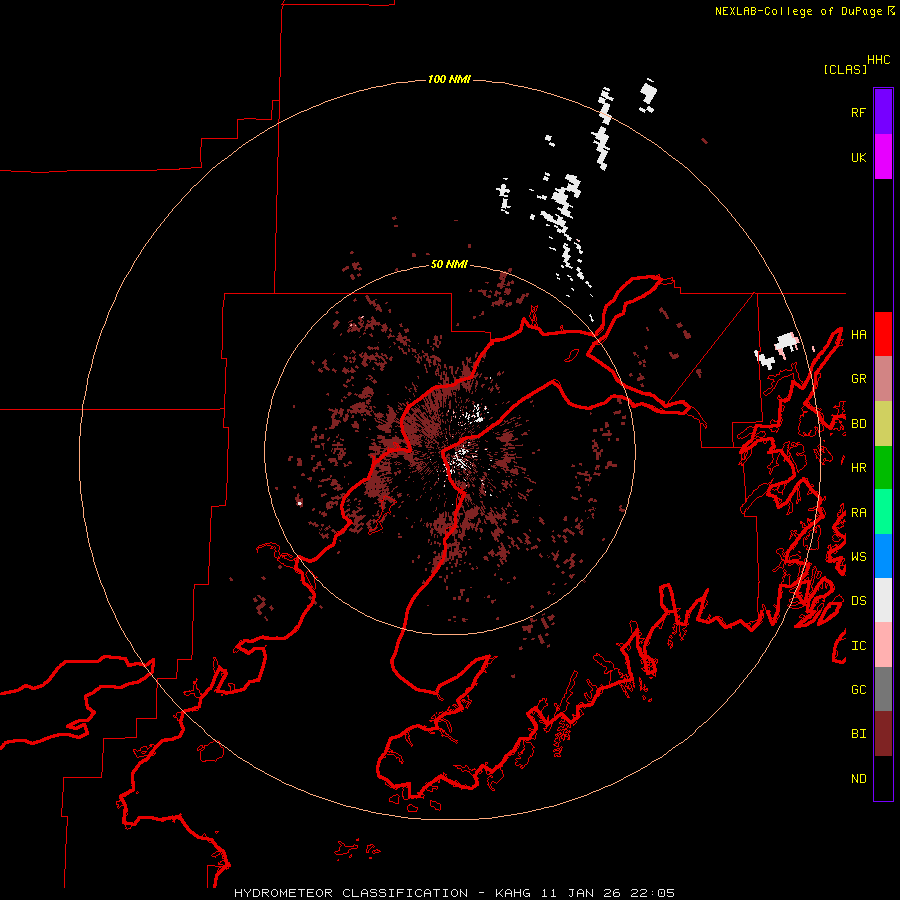Click the KAHG radar site identifier

pyautogui.click(x=513, y=893)
